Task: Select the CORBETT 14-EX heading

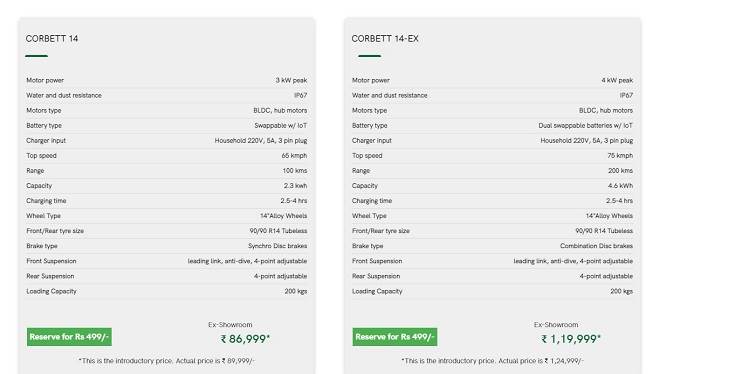Action: [385, 39]
